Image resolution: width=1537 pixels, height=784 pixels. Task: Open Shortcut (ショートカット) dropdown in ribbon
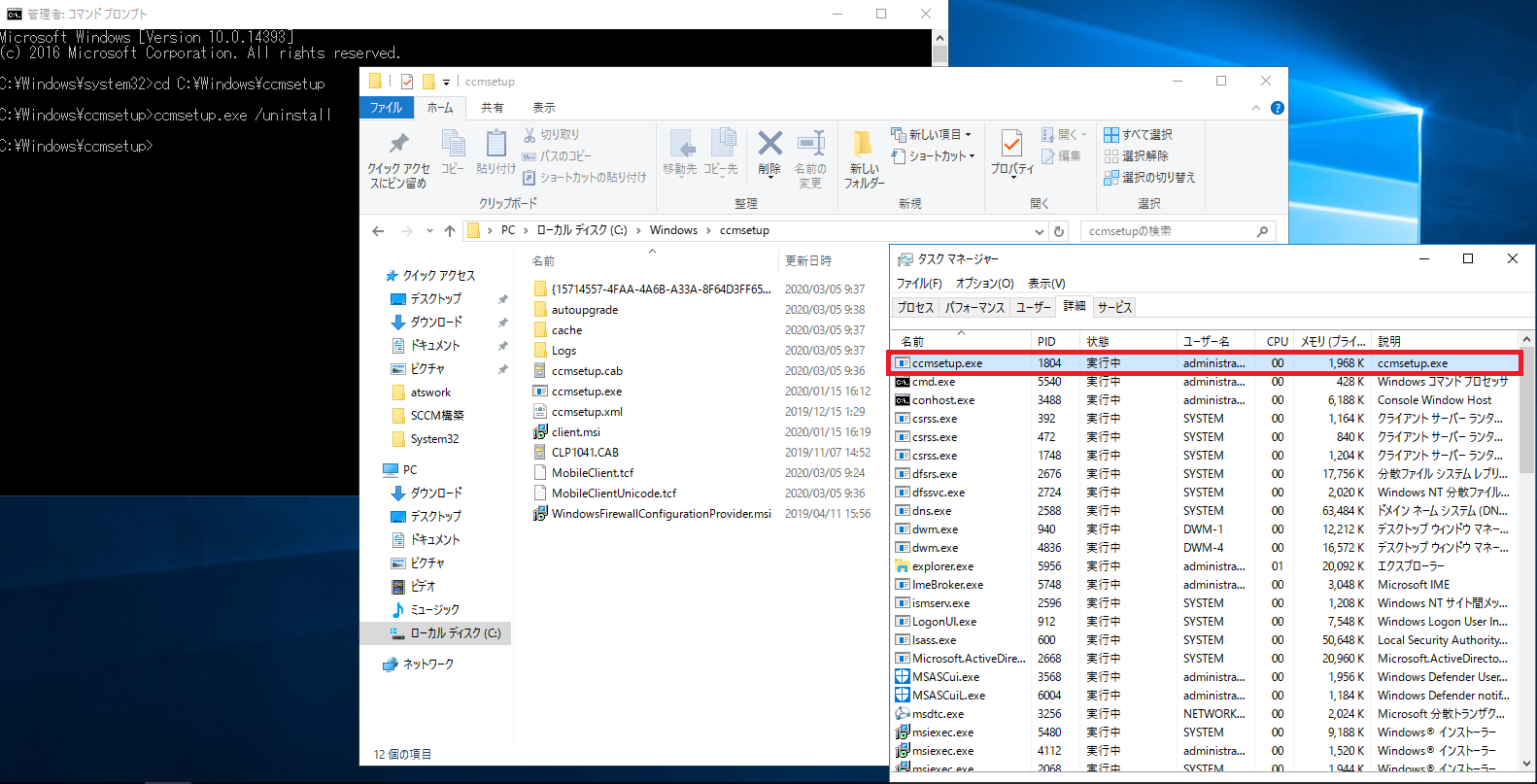click(x=933, y=155)
